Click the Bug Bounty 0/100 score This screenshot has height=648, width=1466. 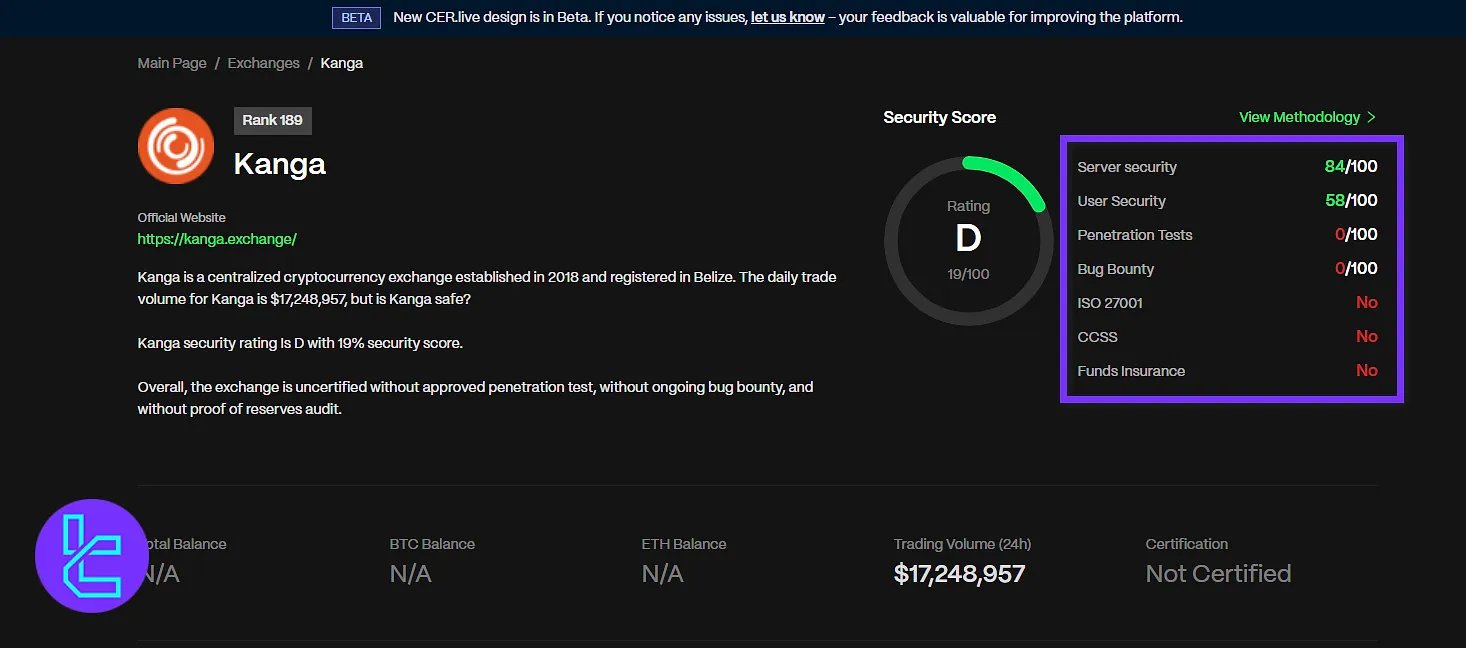[1356, 269]
